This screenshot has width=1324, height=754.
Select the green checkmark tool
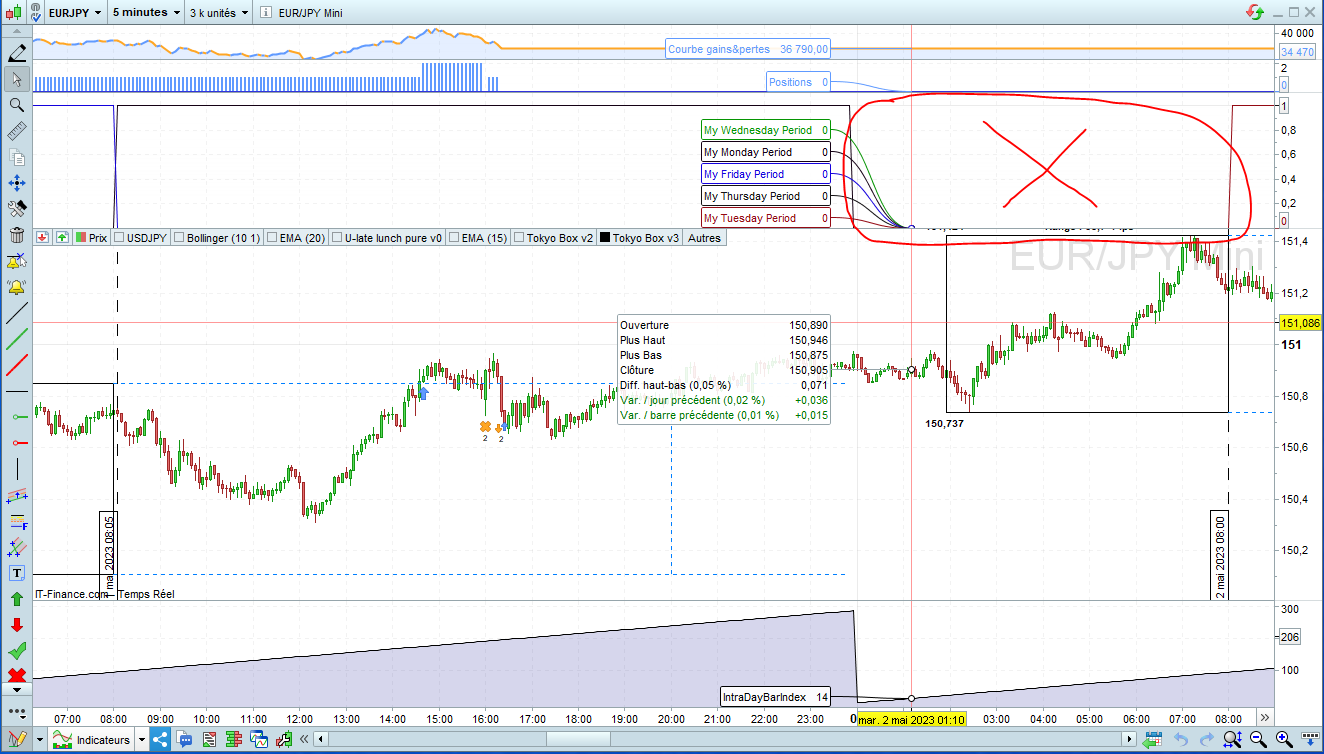click(16, 651)
